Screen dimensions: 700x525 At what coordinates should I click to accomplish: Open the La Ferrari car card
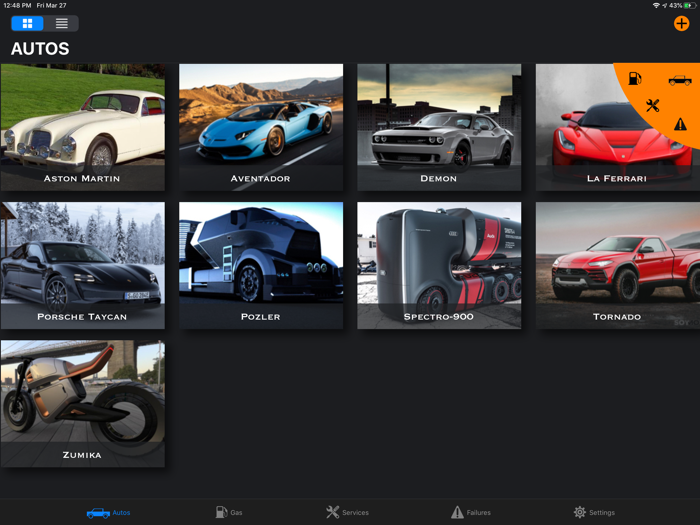[617, 127]
